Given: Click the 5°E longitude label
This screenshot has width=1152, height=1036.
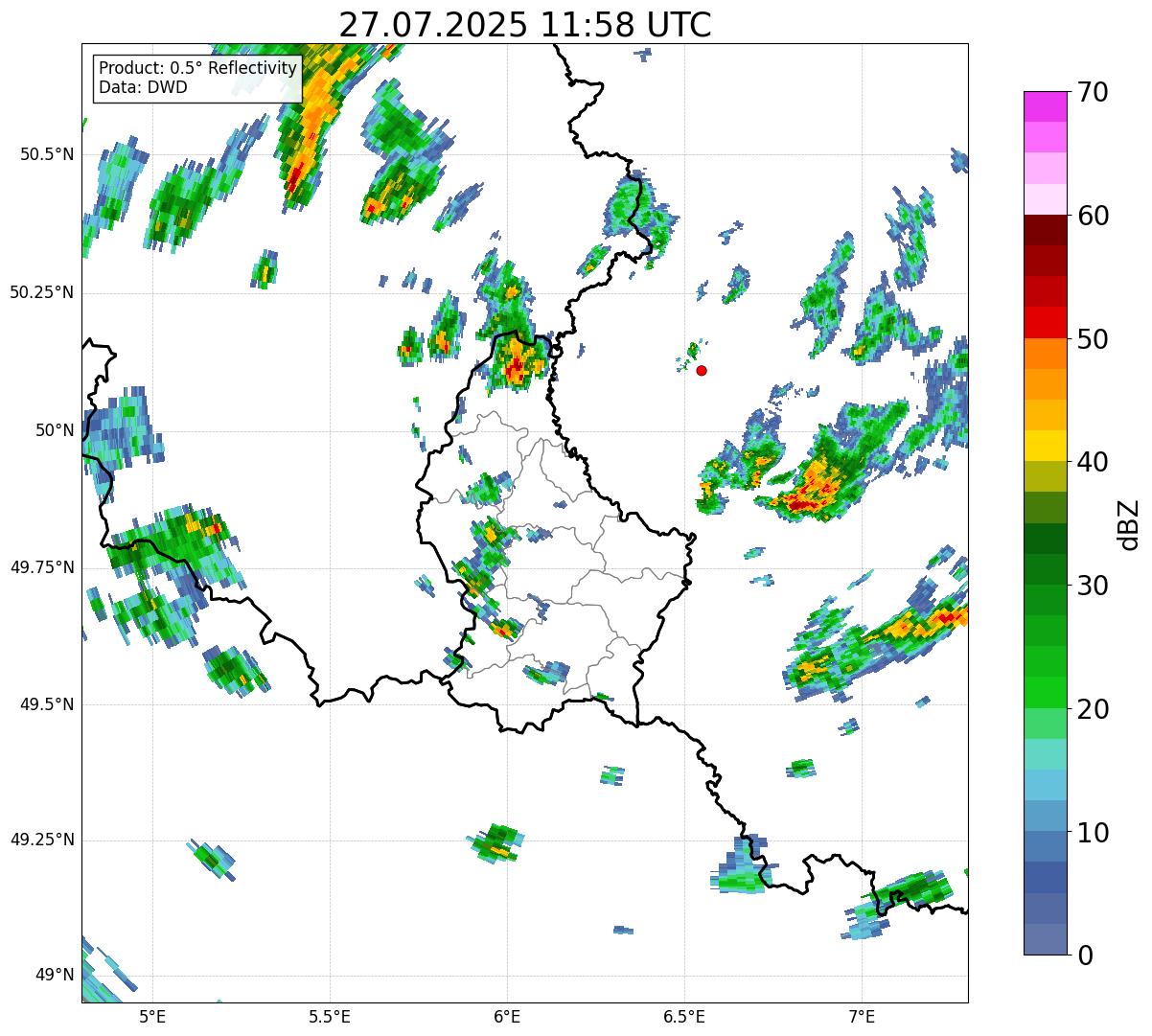Looking at the screenshot, I should coord(153,1017).
